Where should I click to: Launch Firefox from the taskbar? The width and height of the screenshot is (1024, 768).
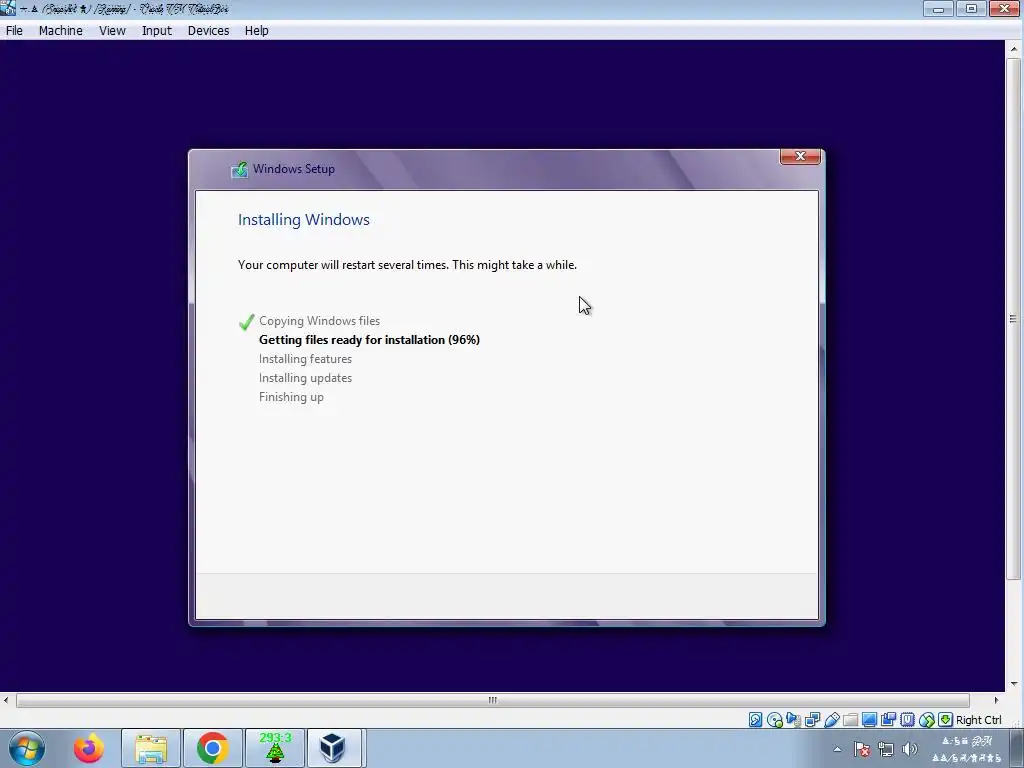point(89,748)
